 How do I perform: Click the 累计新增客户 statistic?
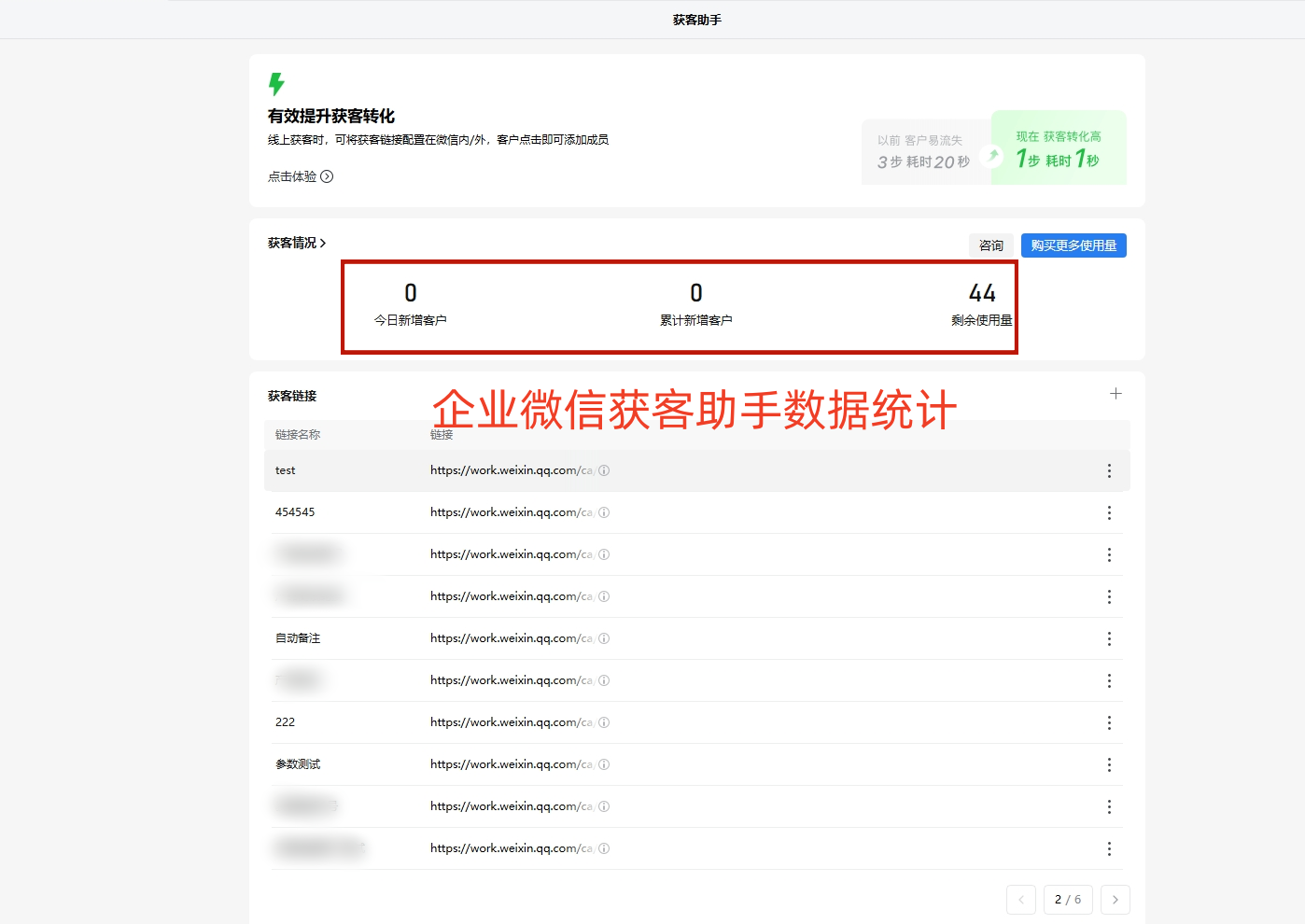[x=696, y=305]
